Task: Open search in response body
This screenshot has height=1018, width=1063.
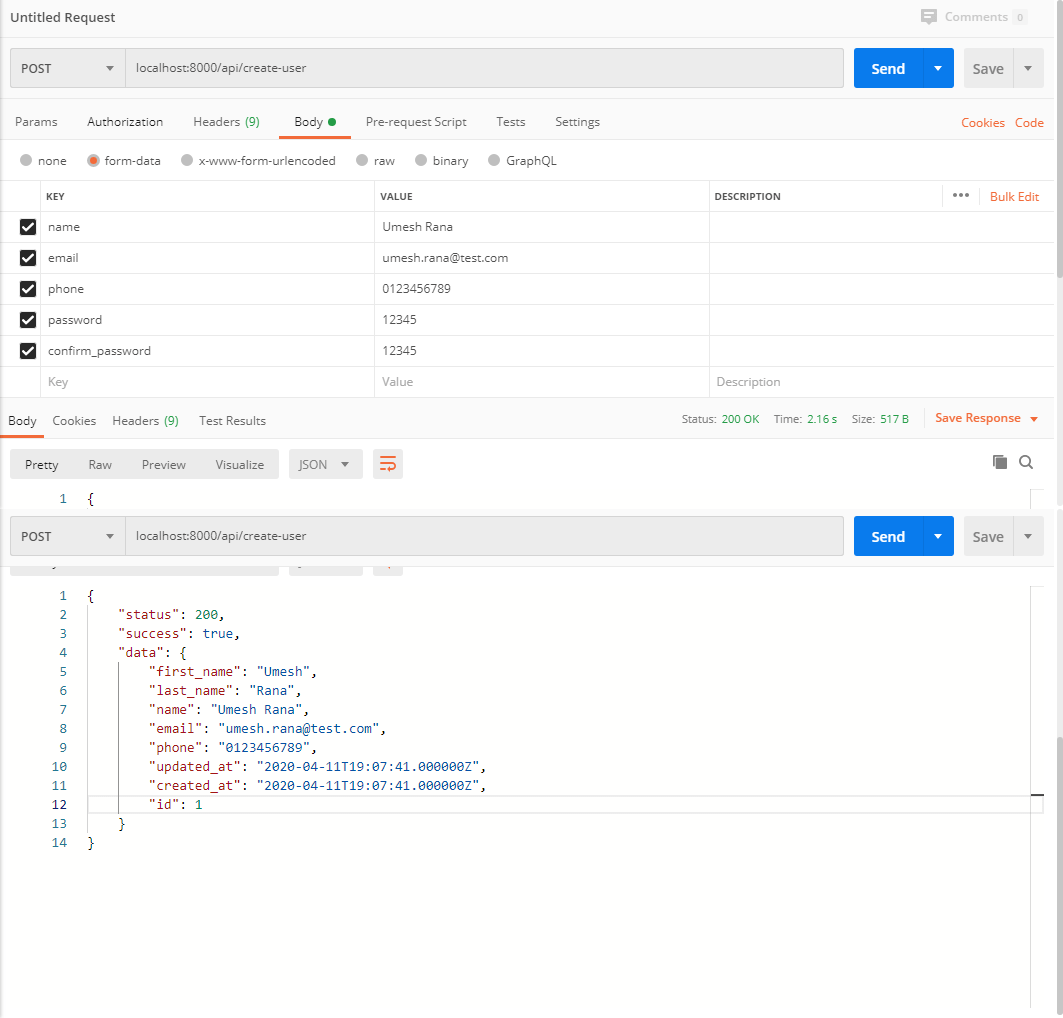Action: click(1026, 462)
